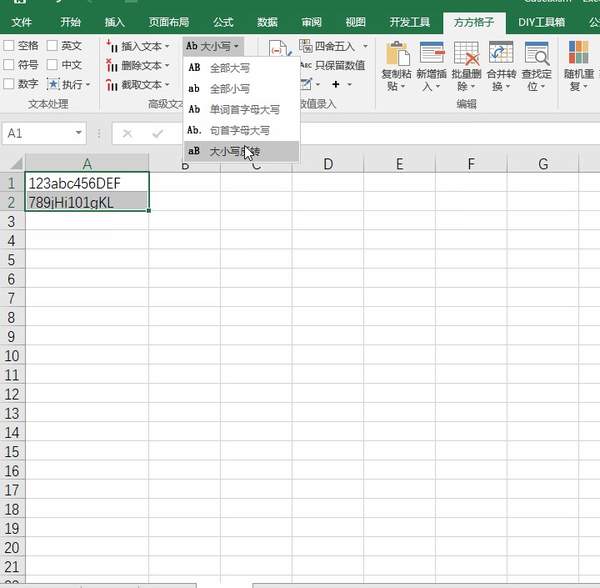Click the 新增插入 icon
Viewport: 600px width, 588px height.
click(x=432, y=55)
